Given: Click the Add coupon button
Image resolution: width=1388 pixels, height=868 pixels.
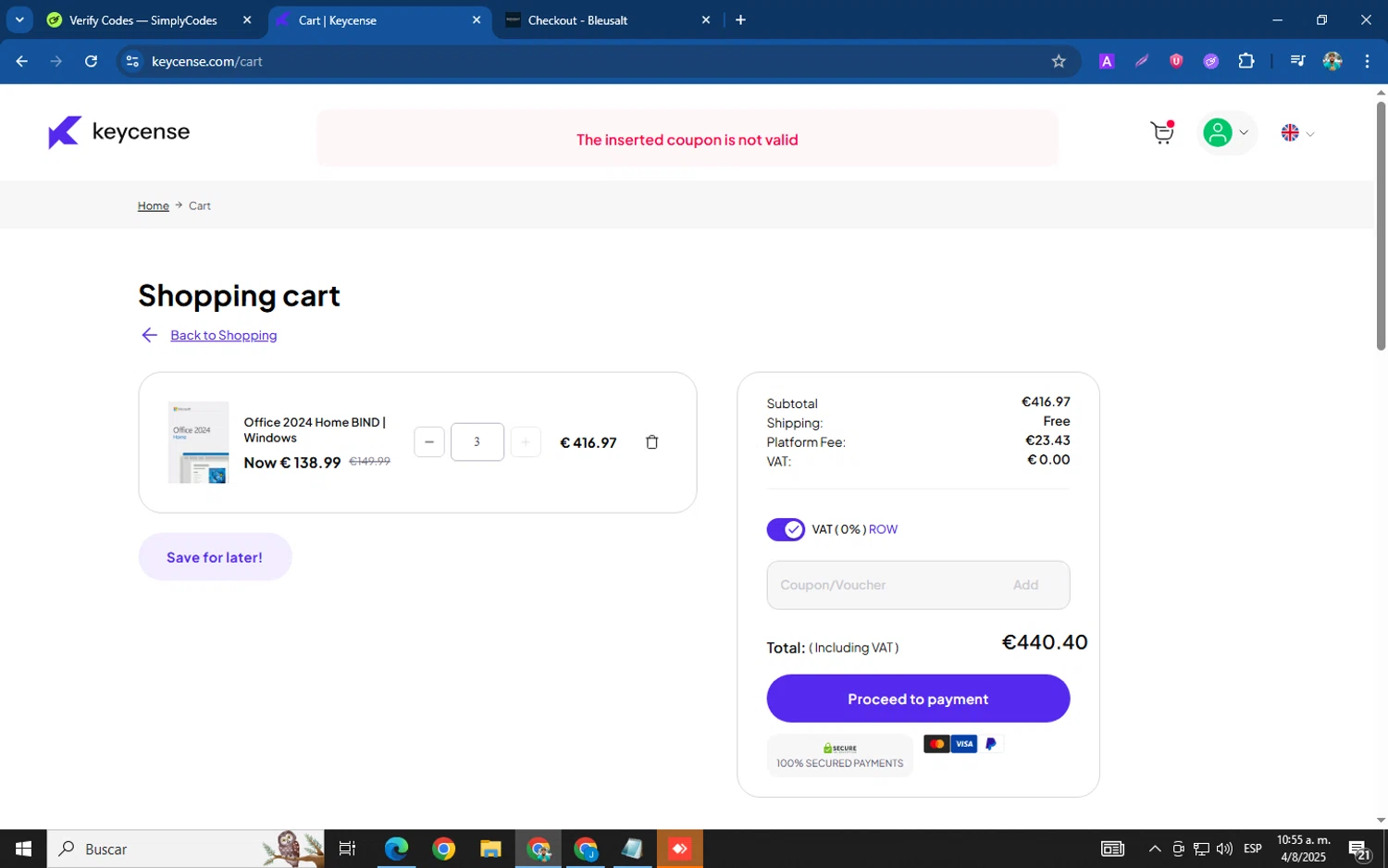Looking at the screenshot, I should pos(1025,585).
